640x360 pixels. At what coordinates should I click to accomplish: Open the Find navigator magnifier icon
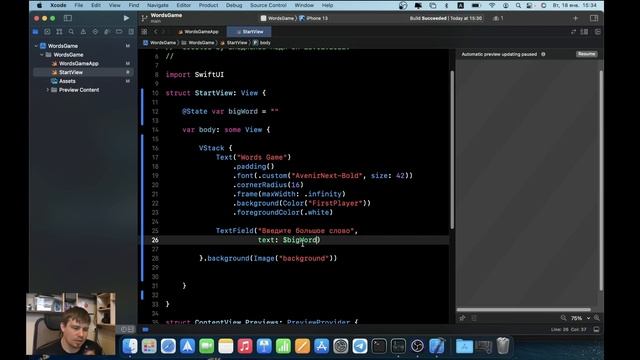71,32
